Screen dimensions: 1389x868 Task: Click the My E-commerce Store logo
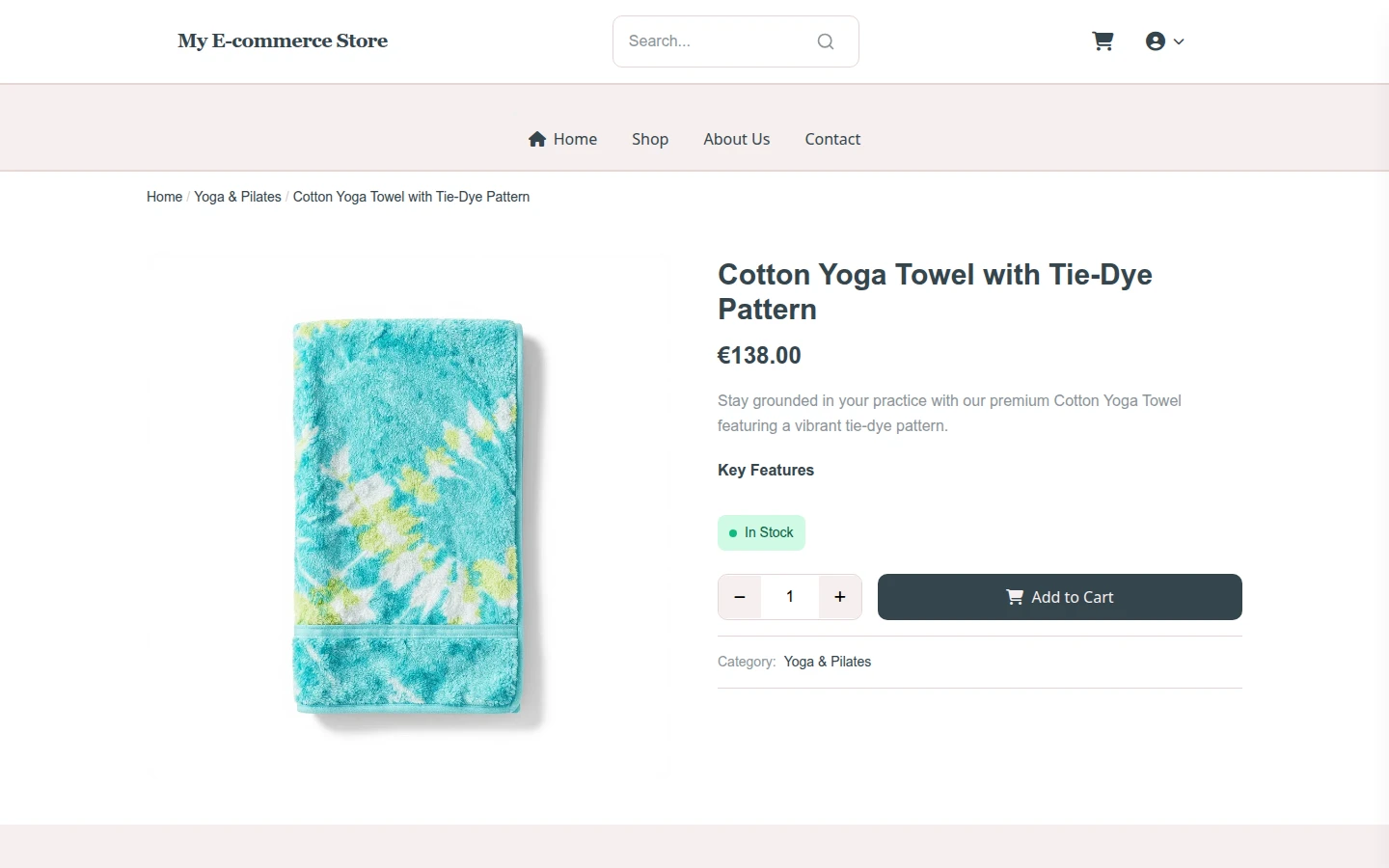(x=283, y=41)
